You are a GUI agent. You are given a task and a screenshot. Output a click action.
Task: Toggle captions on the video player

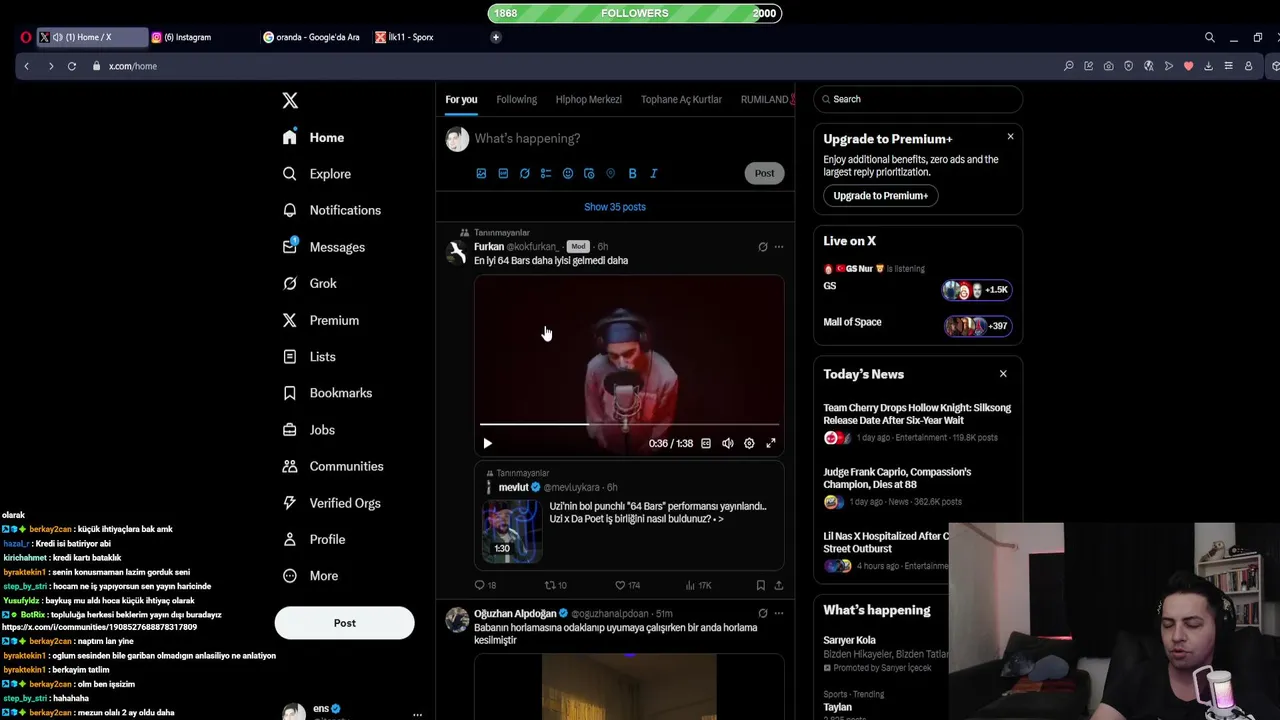coord(706,443)
